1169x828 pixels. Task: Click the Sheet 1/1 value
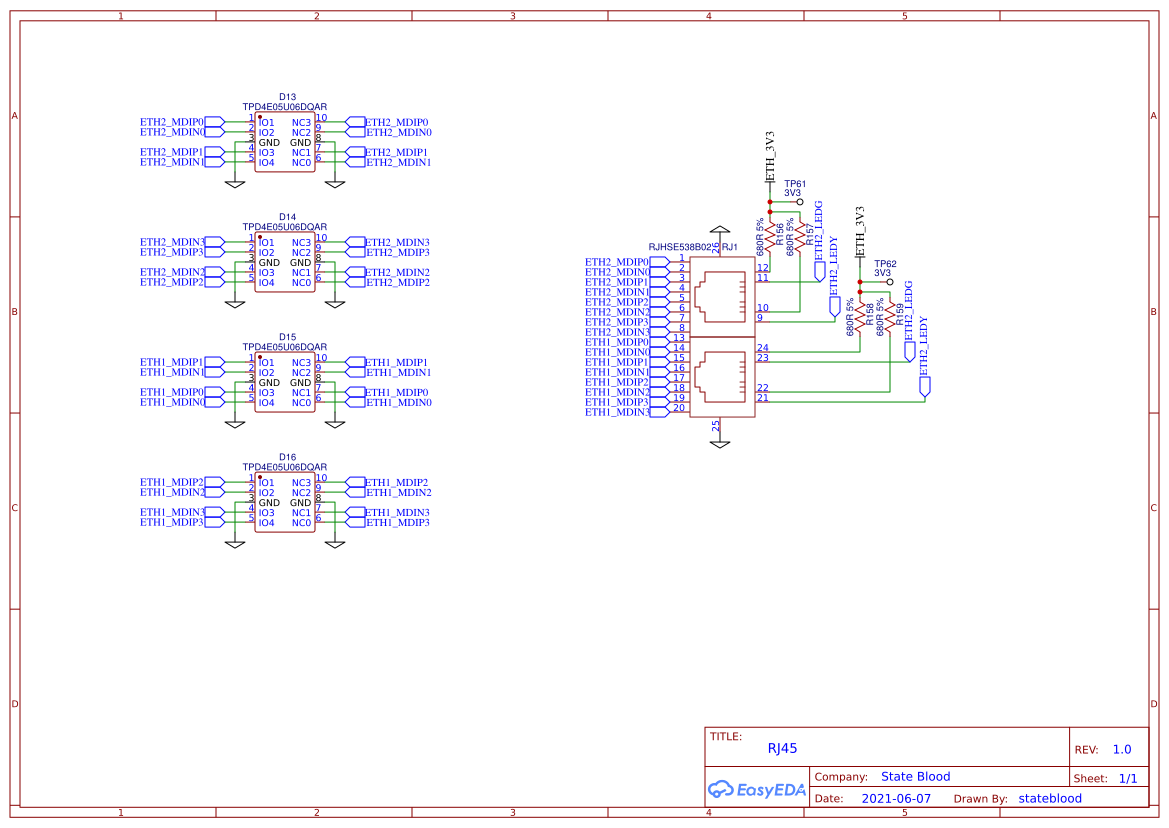pos(1128,778)
